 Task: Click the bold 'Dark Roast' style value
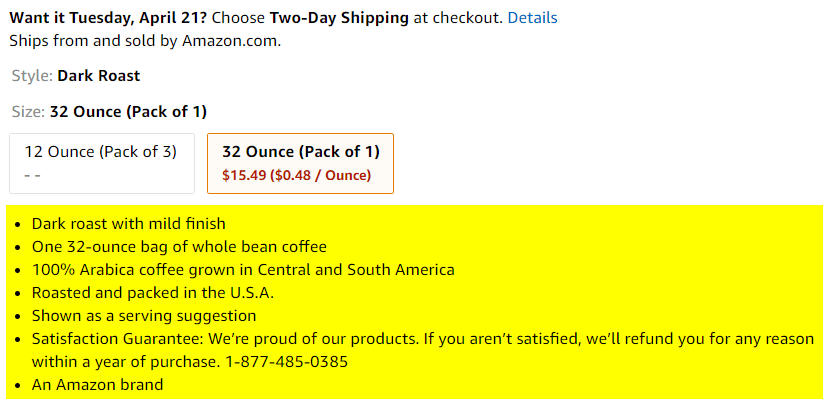coord(99,76)
